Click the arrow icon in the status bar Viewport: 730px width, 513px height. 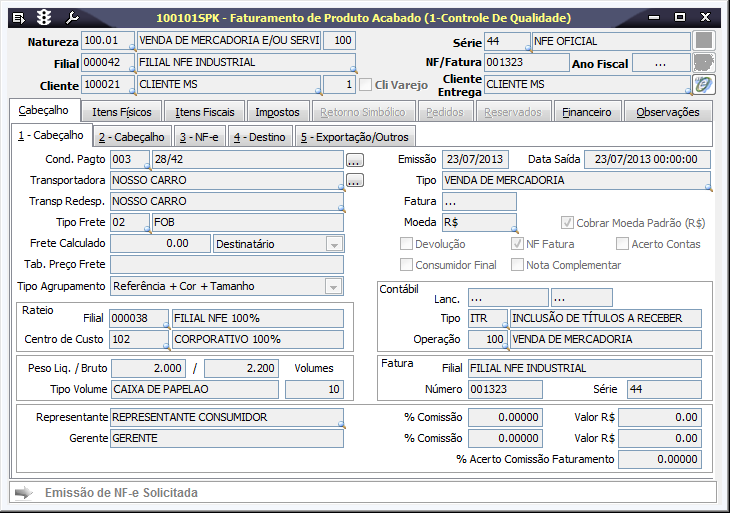click(x=23, y=493)
